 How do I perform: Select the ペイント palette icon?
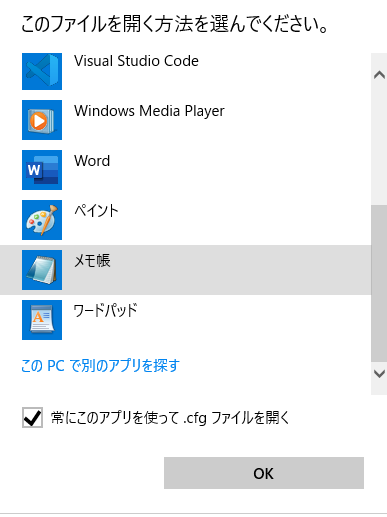42,220
